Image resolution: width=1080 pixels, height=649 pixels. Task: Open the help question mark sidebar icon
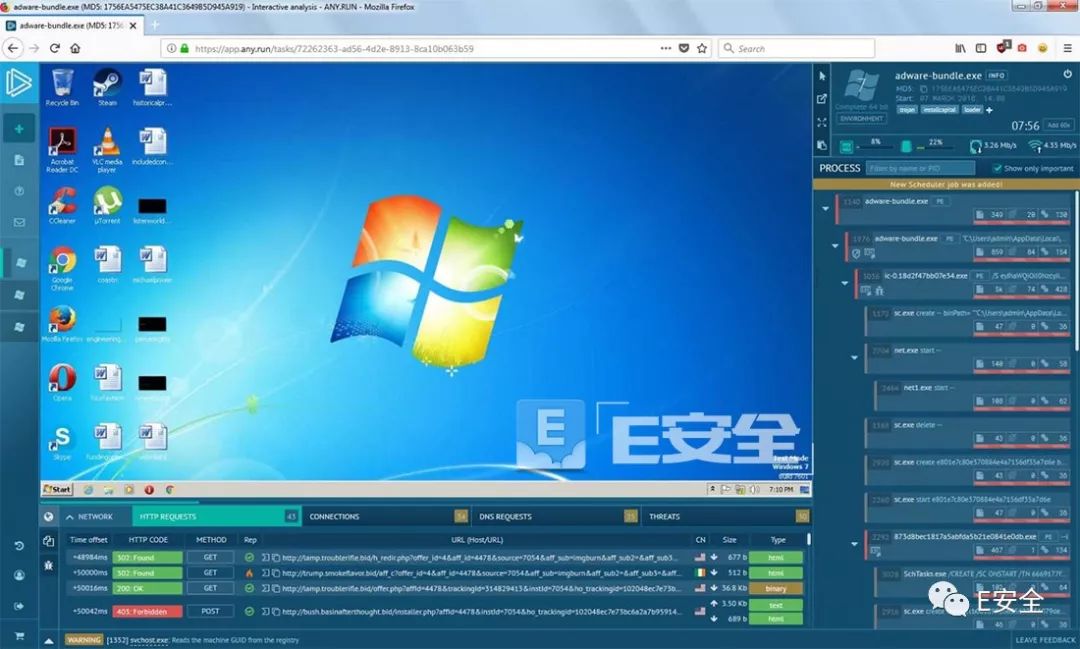click(x=19, y=191)
